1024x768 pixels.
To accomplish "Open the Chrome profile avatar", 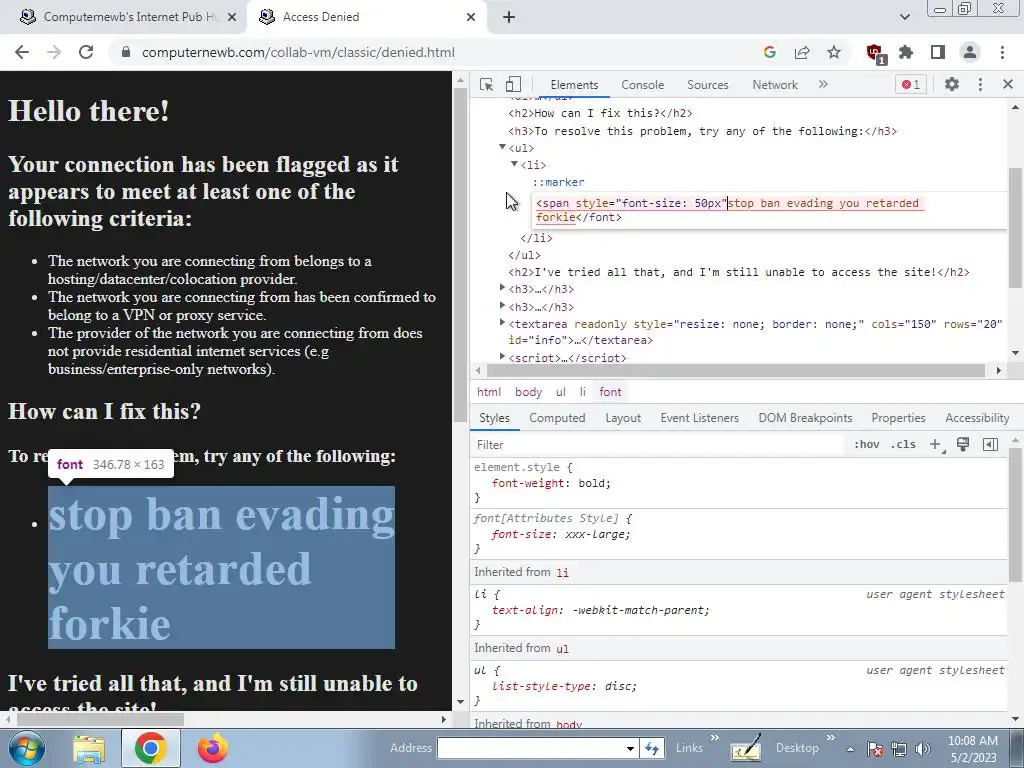I will click(970, 52).
